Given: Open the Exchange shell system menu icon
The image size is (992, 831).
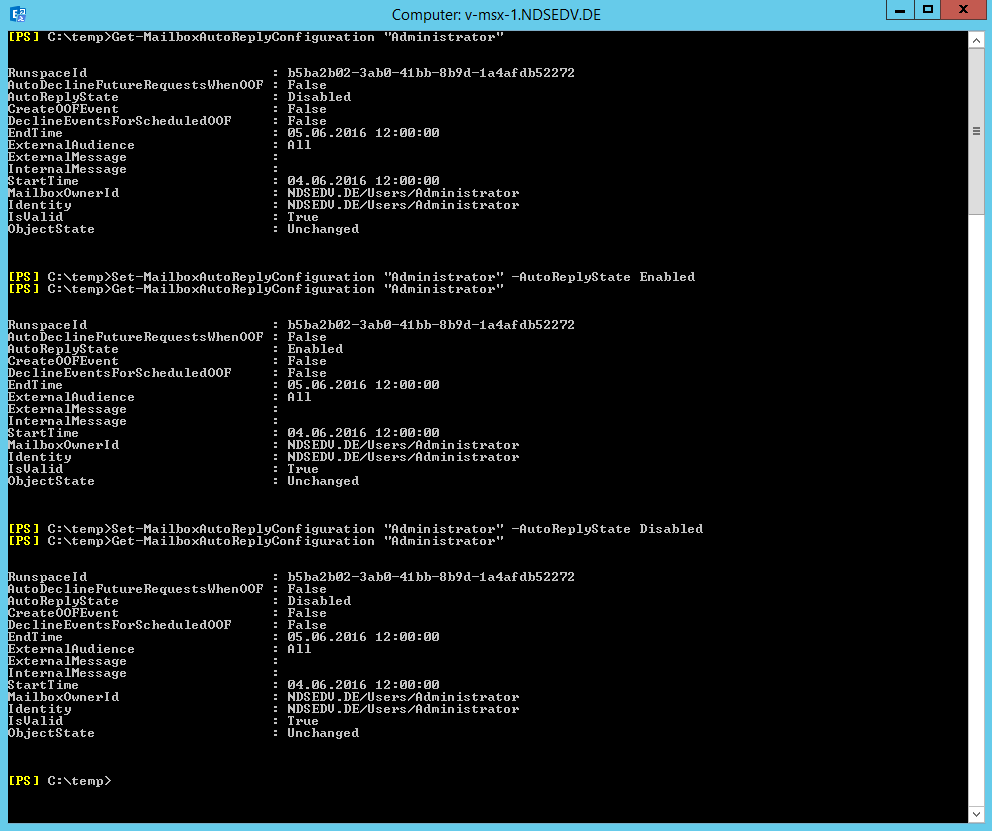Looking at the screenshot, I should coord(17,13).
